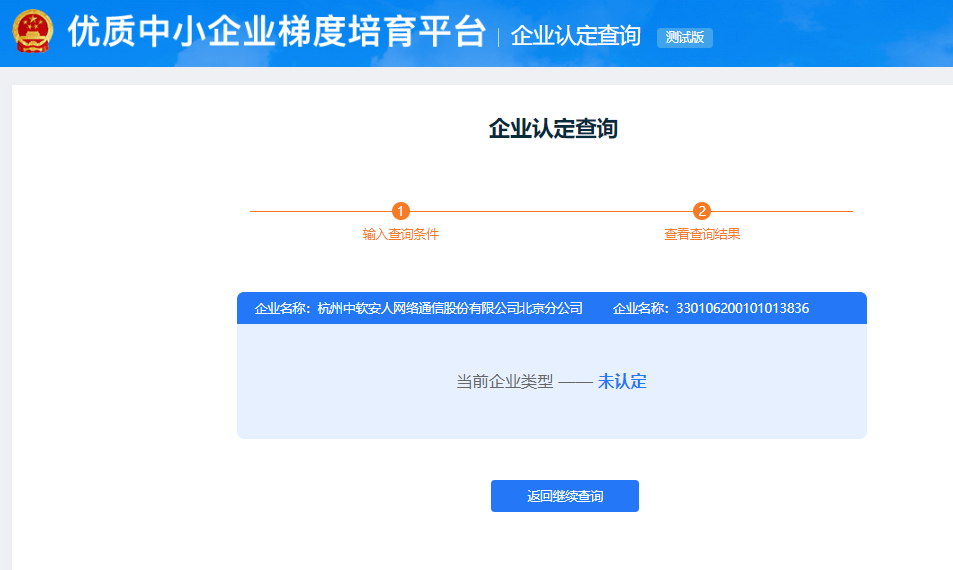Select 企业认定查询 in the blue header

pos(575,36)
